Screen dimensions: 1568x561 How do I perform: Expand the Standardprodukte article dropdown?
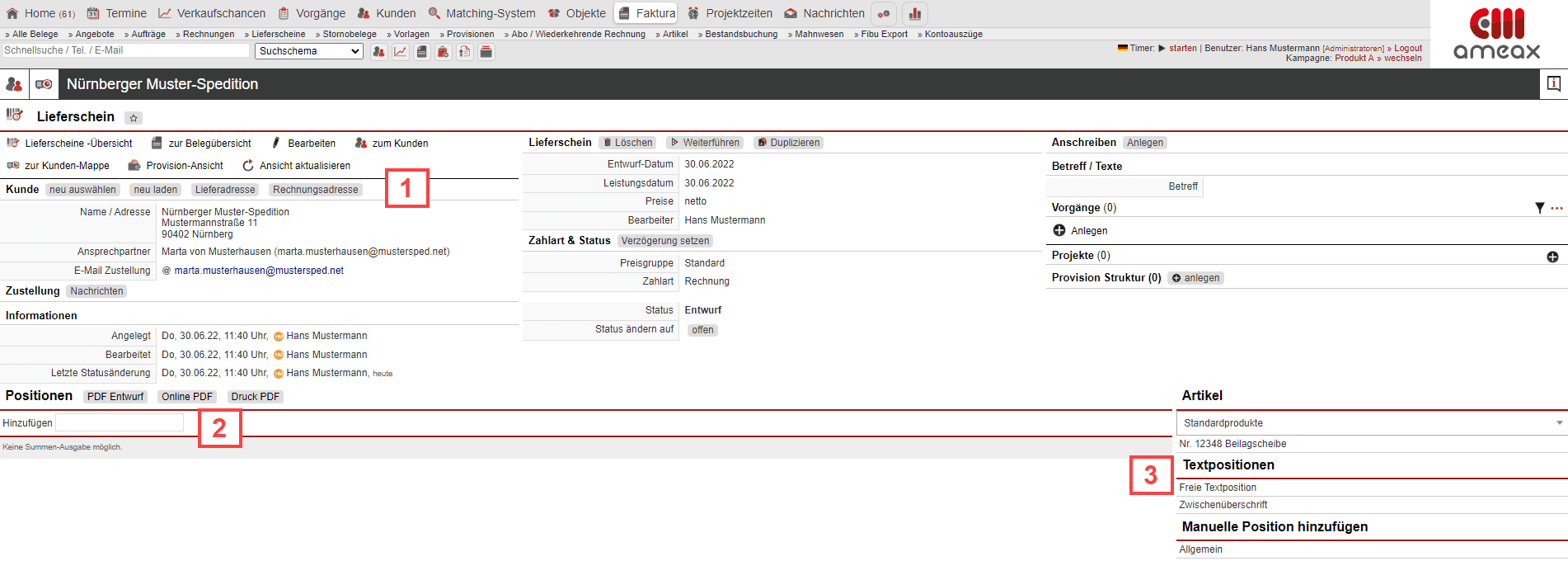[x=1371, y=423]
